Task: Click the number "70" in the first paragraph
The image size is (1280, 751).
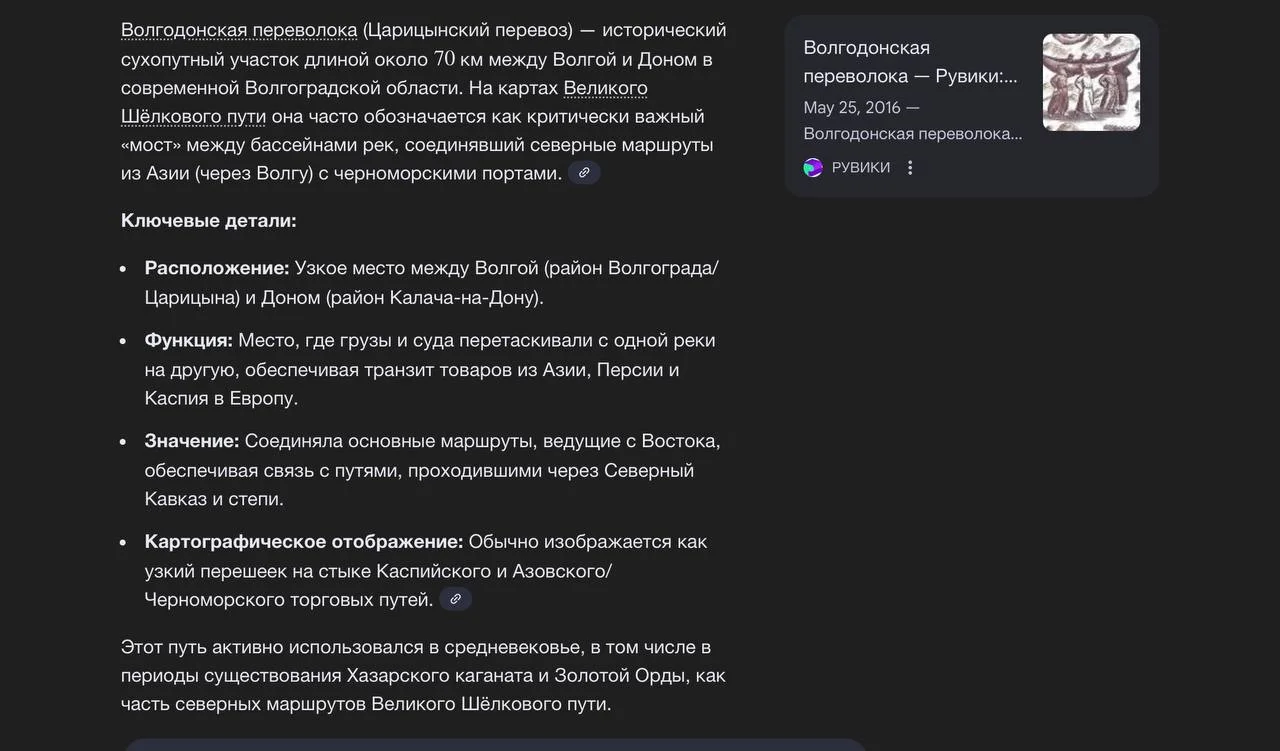Action: coord(444,59)
